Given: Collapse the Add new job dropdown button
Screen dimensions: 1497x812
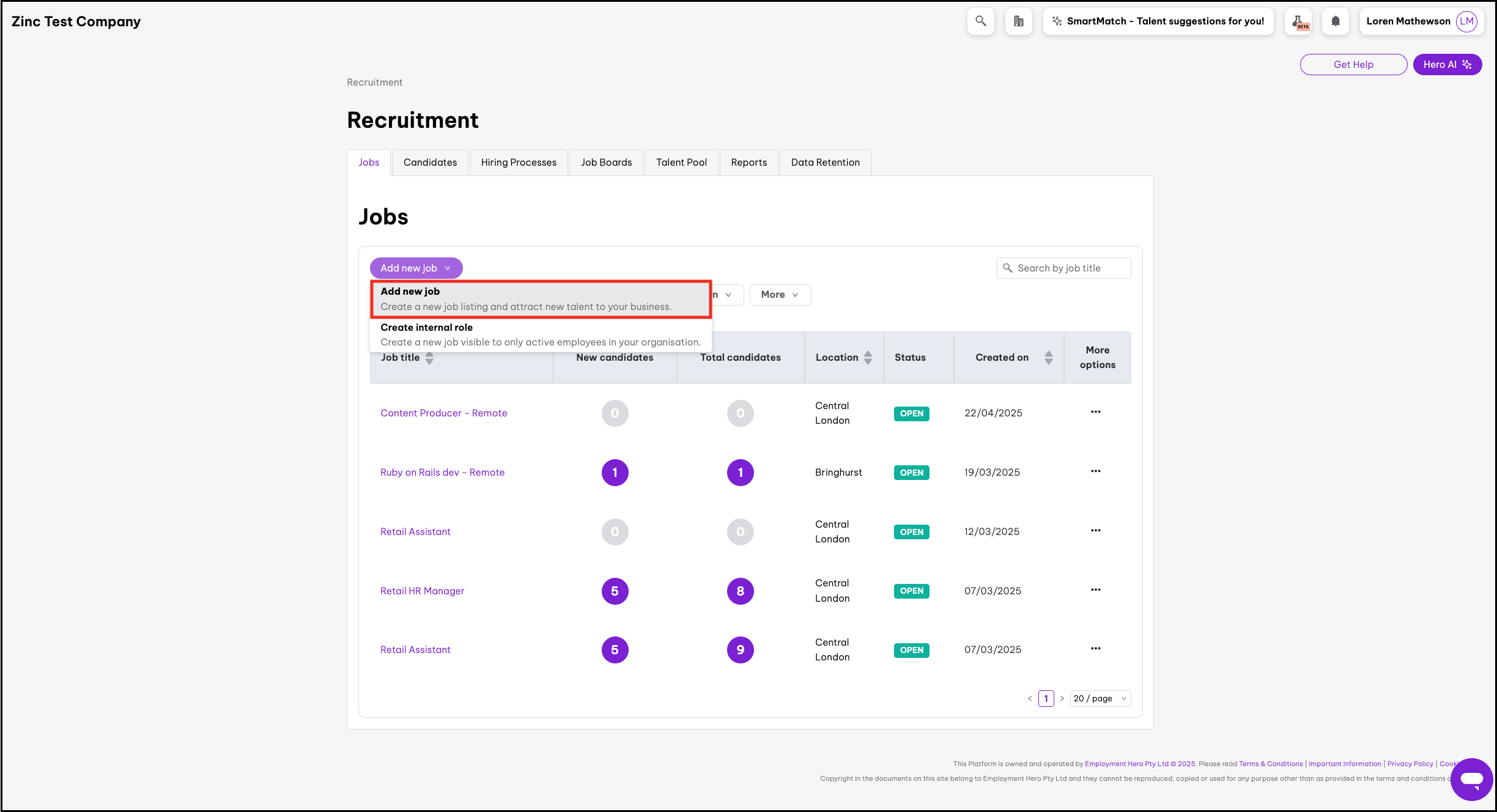Looking at the screenshot, I should pos(416,268).
